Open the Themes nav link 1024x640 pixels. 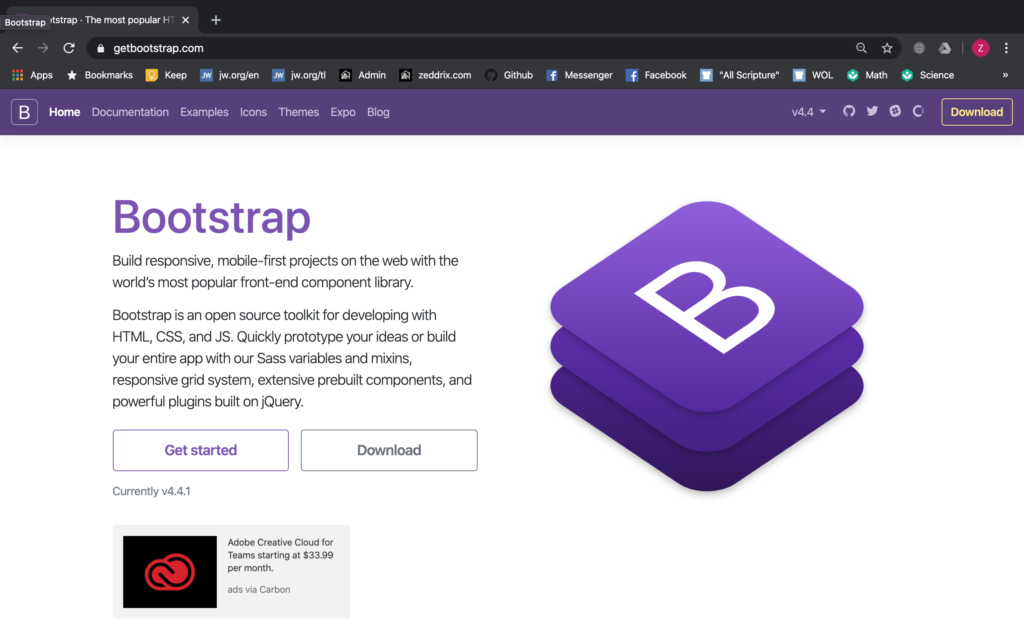pyautogui.click(x=298, y=112)
